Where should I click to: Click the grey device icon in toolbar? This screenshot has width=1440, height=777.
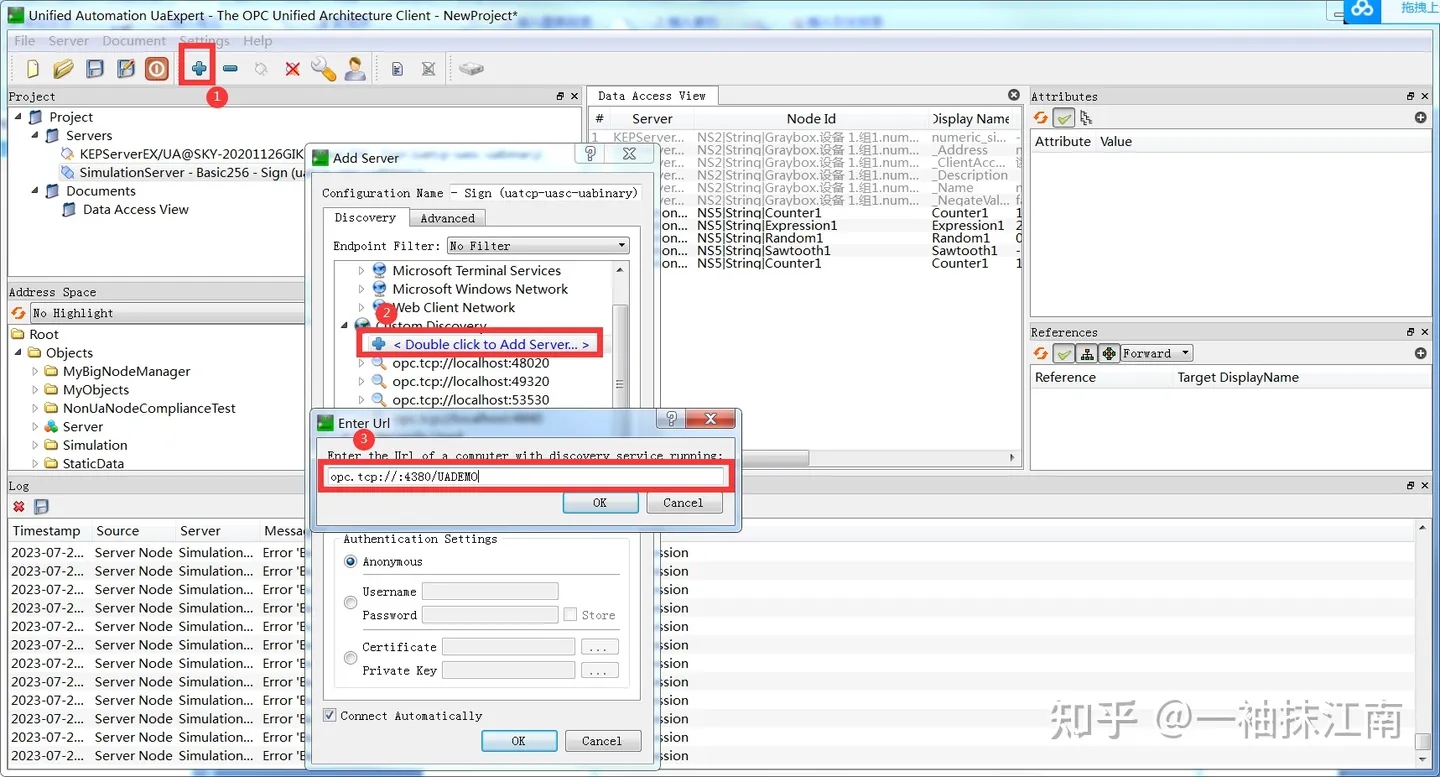click(471, 69)
